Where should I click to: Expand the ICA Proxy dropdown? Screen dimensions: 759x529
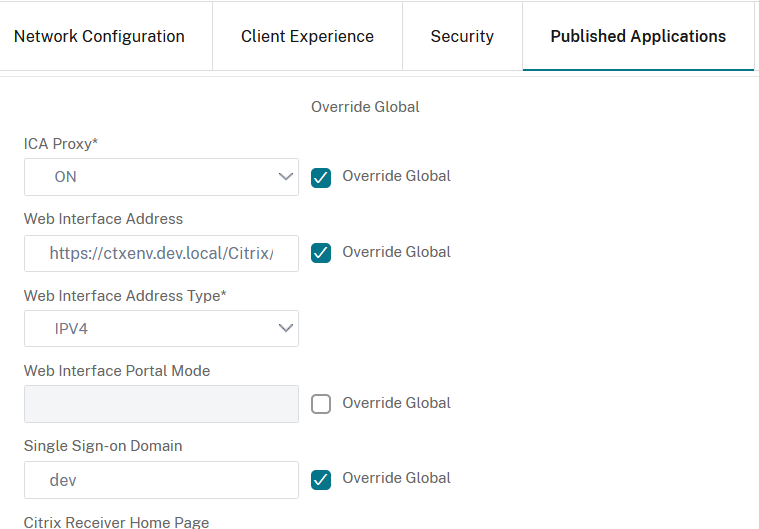pos(161,177)
